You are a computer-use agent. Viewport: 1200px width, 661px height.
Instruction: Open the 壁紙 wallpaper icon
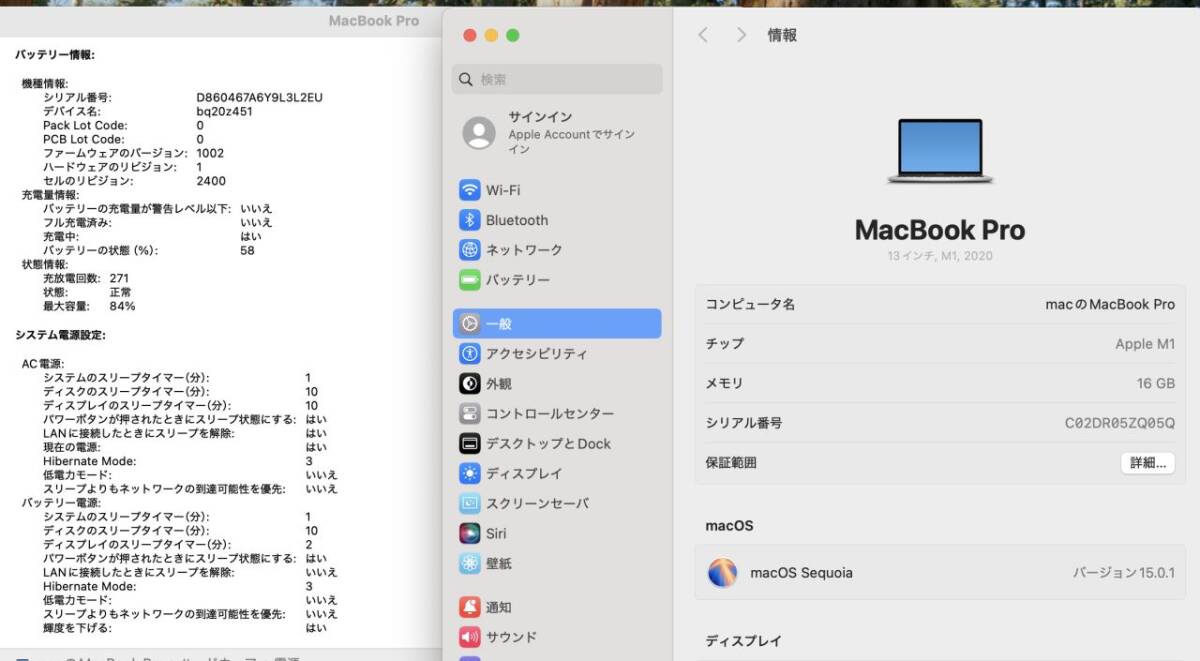(470, 564)
